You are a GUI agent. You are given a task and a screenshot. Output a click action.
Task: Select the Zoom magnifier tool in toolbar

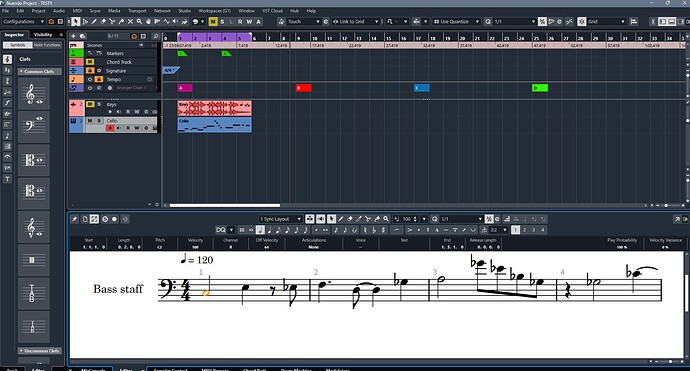click(139, 22)
